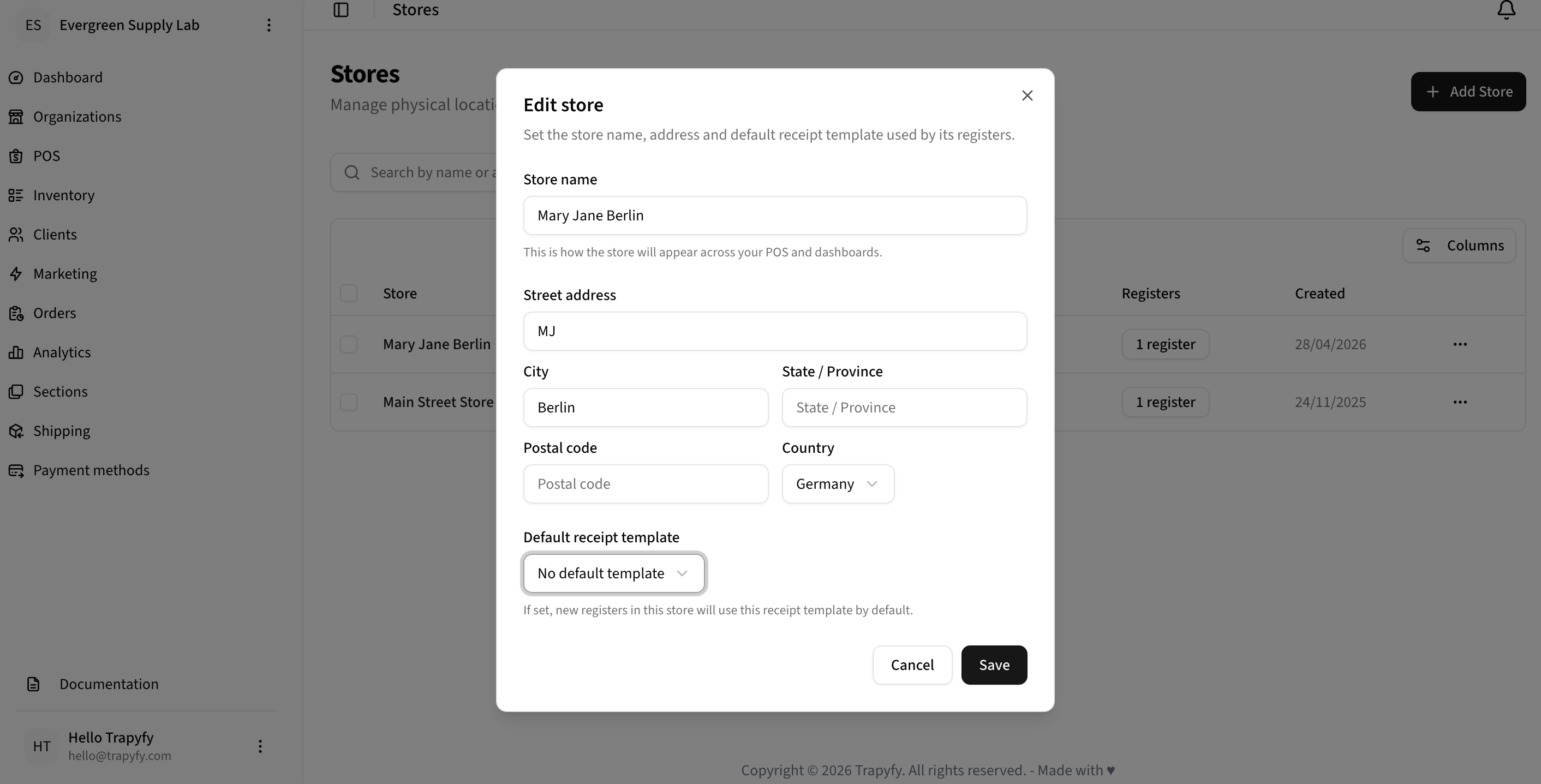Check the Mary Jane Berlin row checkbox

[349, 344]
